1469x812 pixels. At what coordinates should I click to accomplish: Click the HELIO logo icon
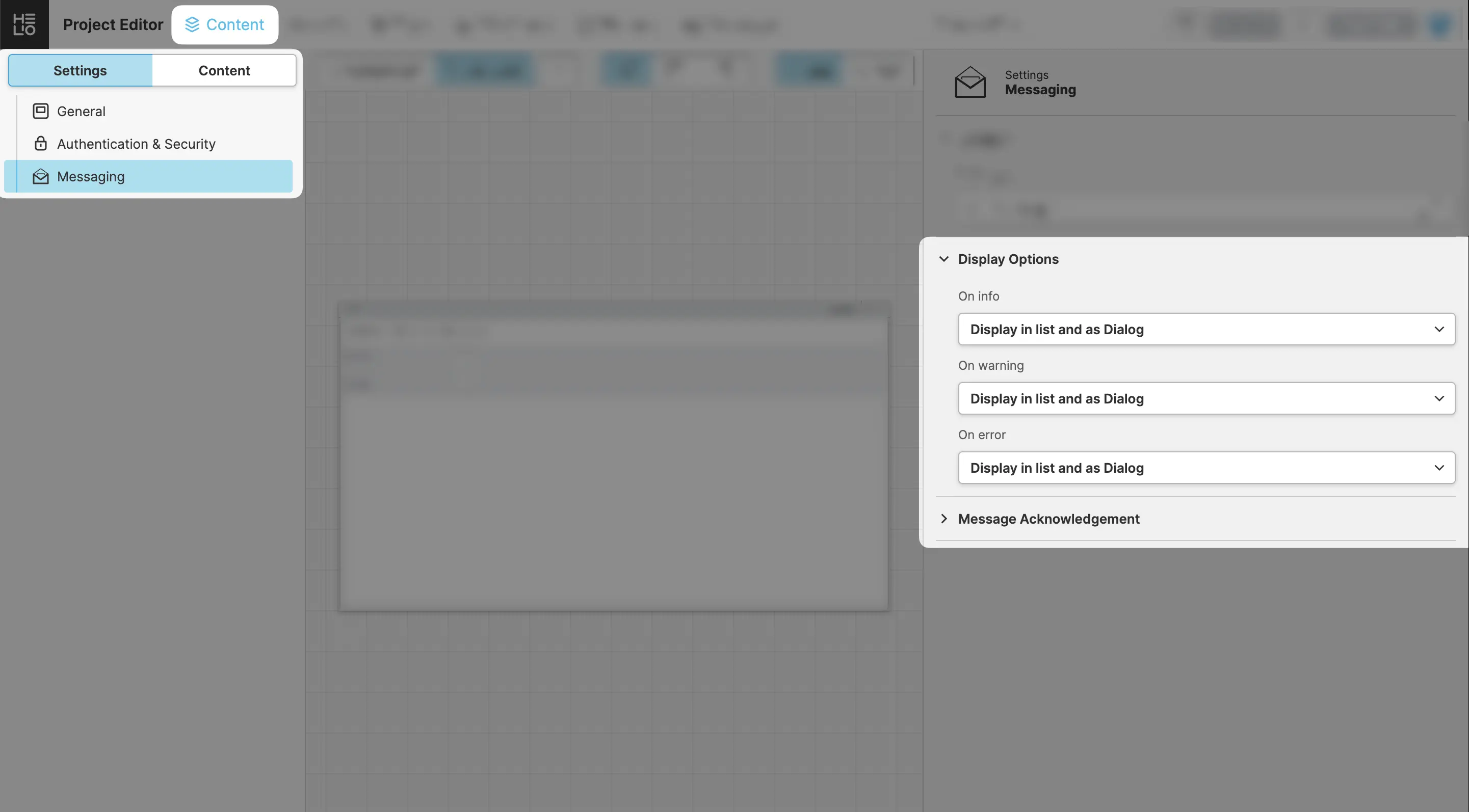pyautogui.click(x=24, y=24)
